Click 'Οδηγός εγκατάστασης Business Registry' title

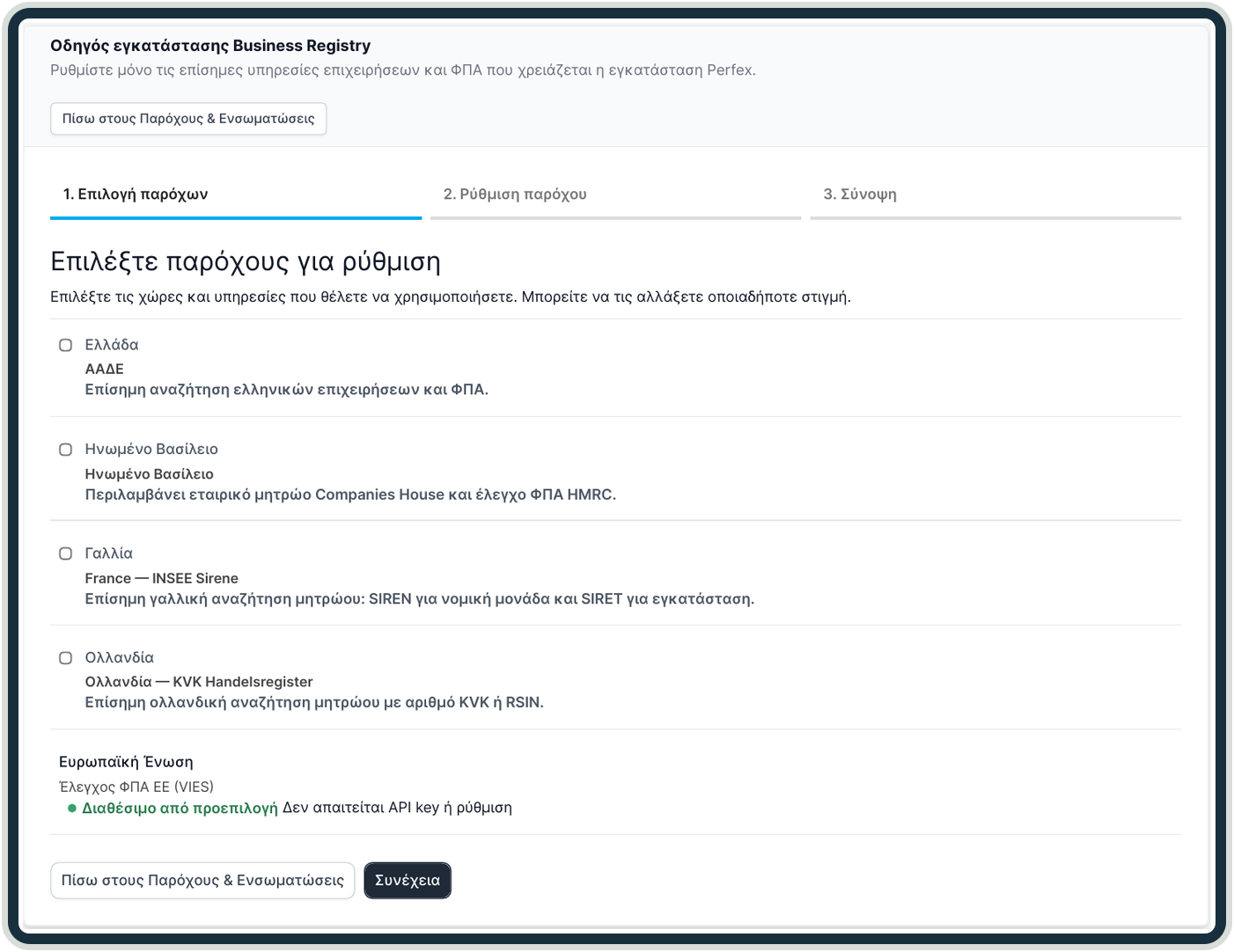(210, 46)
